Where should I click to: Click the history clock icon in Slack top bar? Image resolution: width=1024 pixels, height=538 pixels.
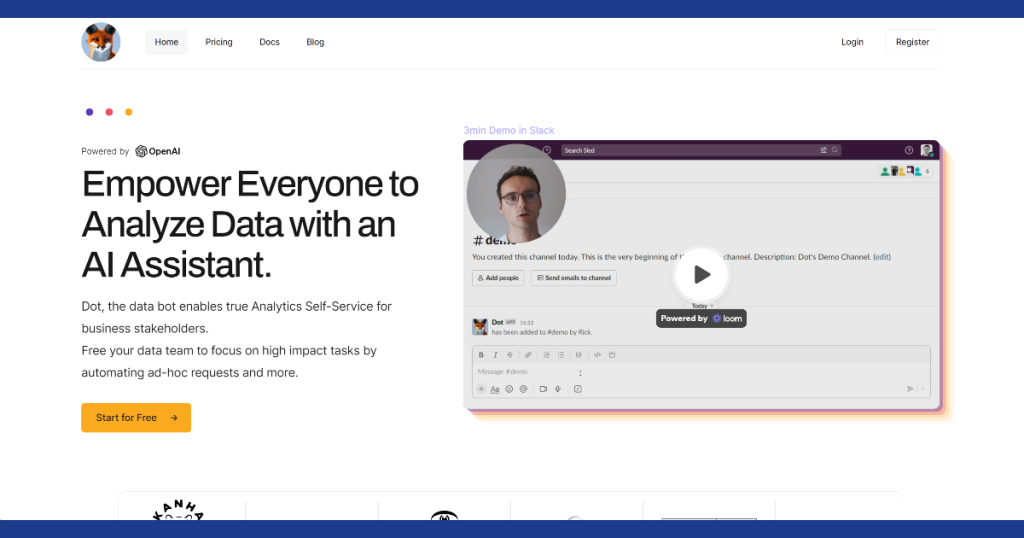(x=547, y=150)
